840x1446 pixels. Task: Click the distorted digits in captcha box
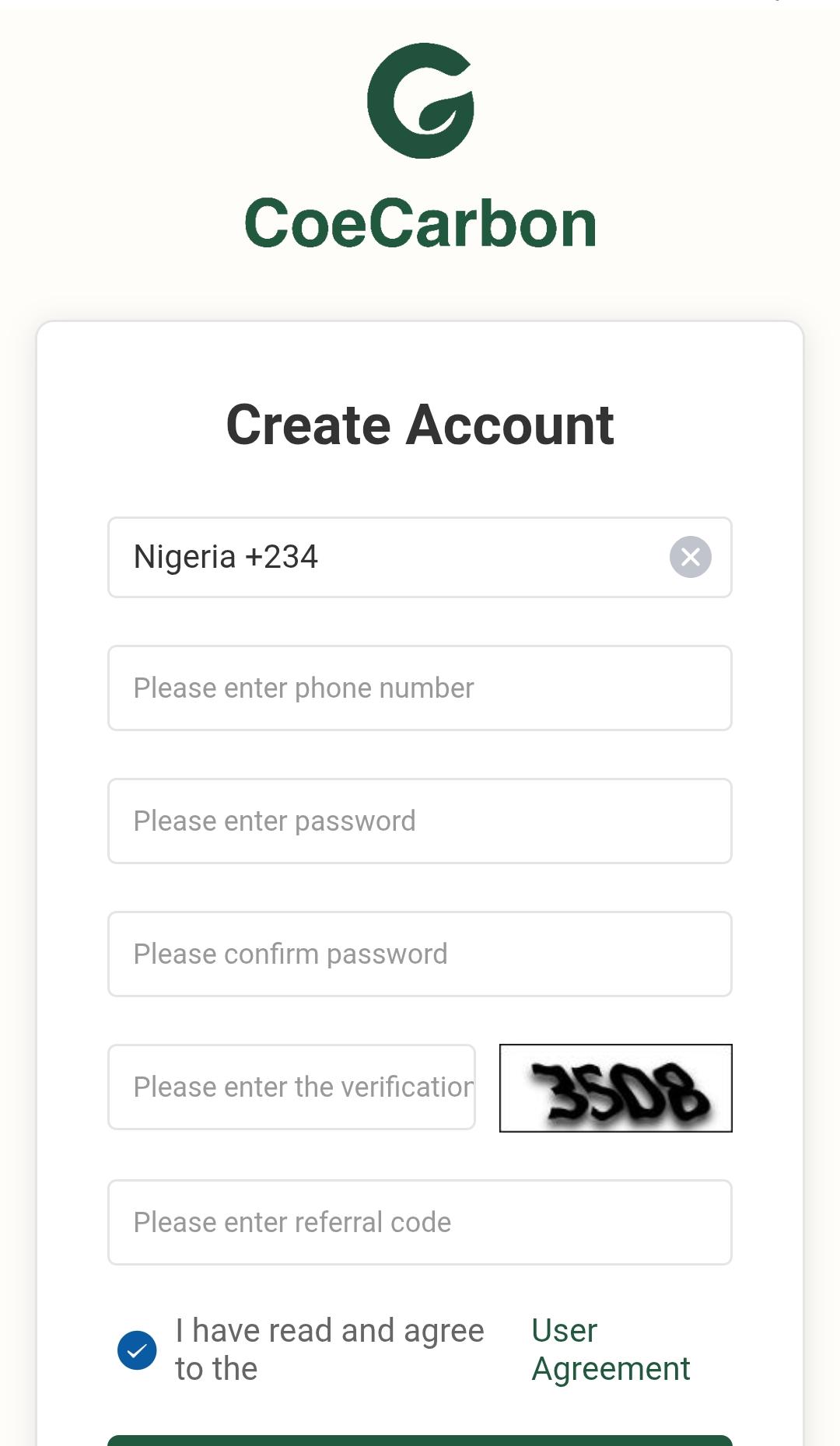point(620,1092)
